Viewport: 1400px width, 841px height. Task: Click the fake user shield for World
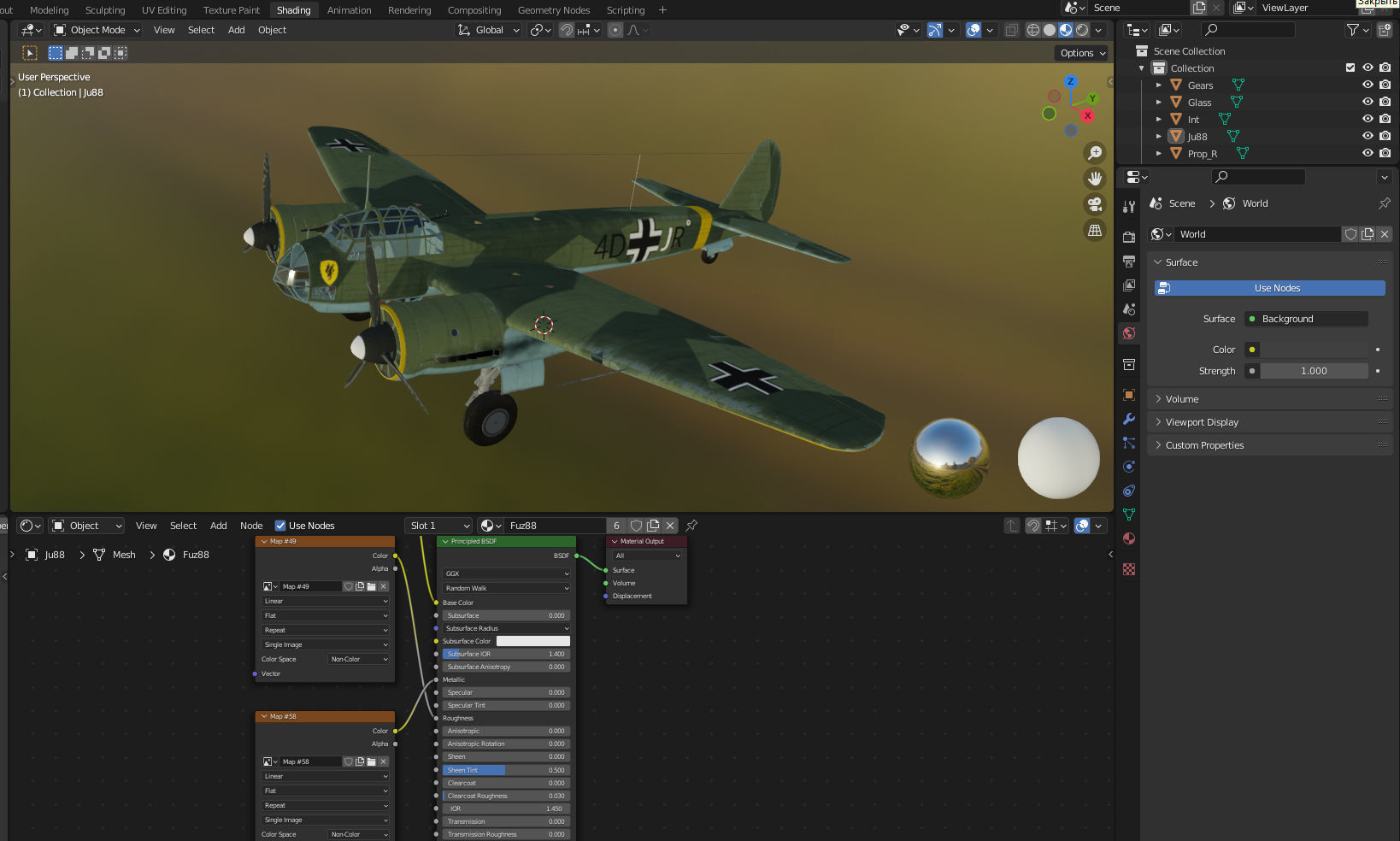click(x=1350, y=234)
